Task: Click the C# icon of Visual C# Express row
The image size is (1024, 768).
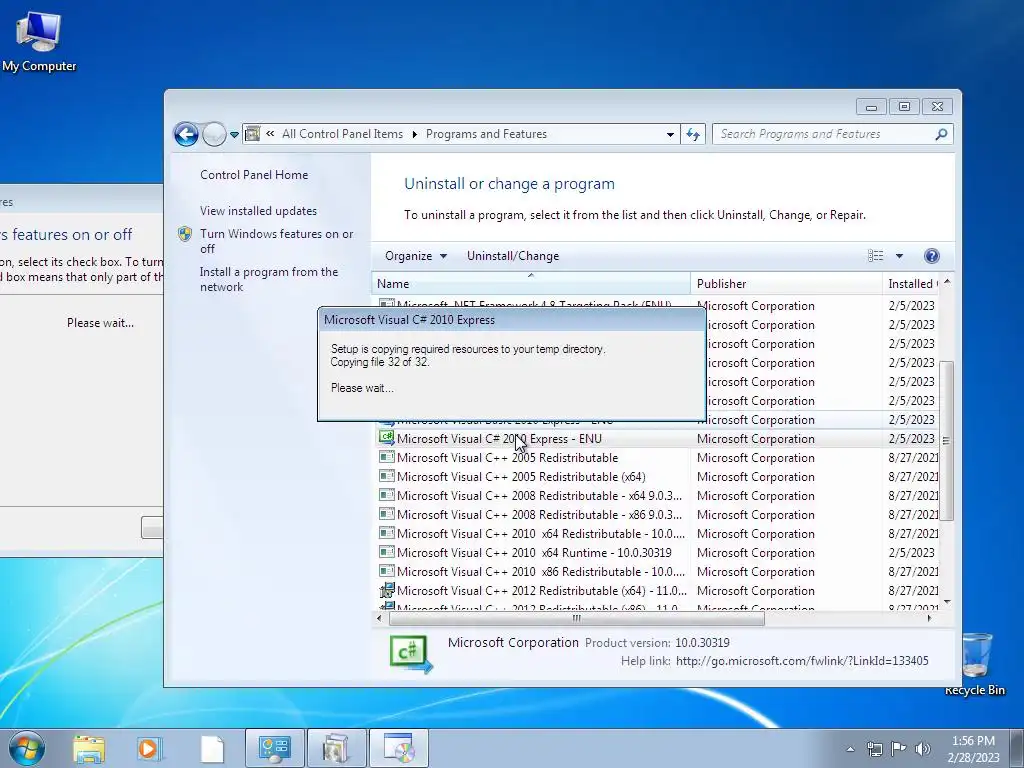Action: click(387, 438)
